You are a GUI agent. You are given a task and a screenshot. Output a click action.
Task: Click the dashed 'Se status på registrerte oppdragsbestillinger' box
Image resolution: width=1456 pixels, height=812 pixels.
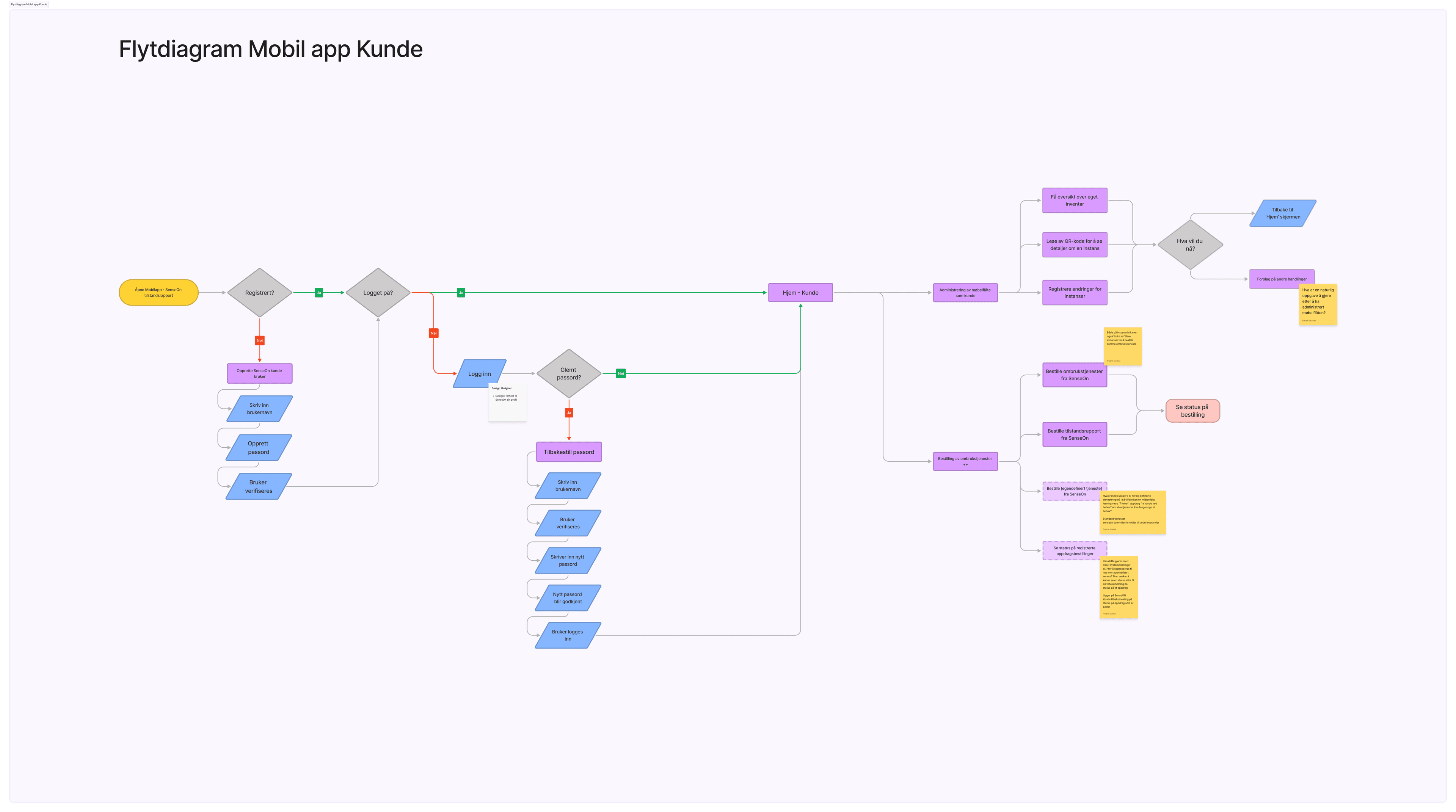click(x=1075, y=551)
